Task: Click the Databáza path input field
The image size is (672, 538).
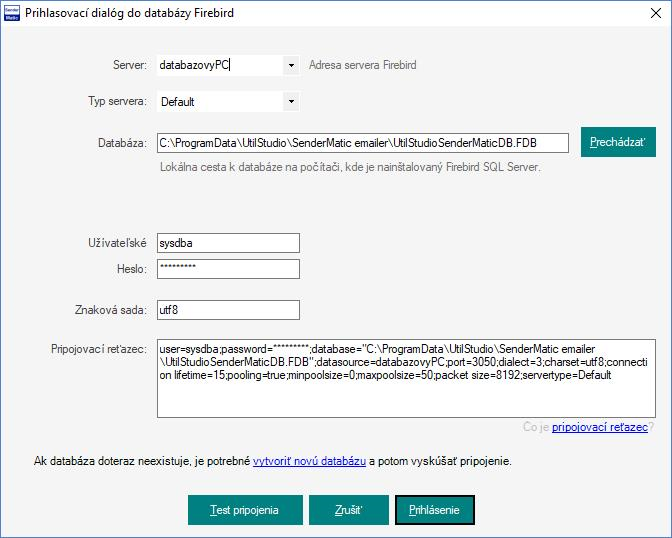Action: coord(363,143)
